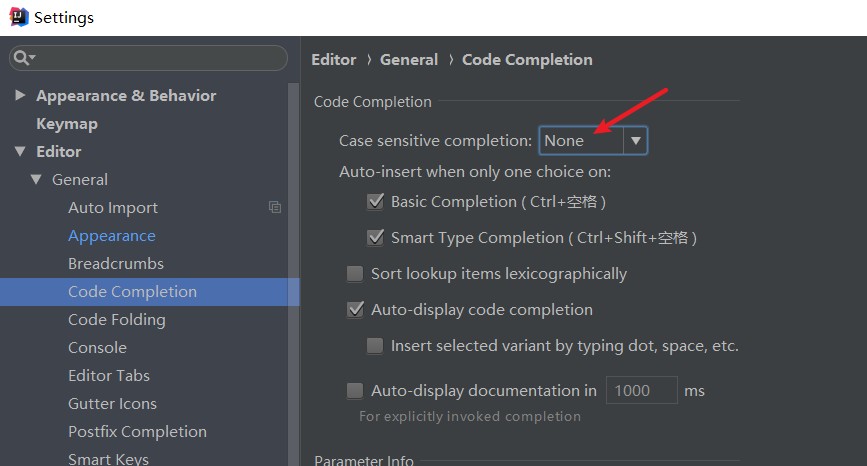Click the copy icon beside Auto Import

[x=275, y=207]
